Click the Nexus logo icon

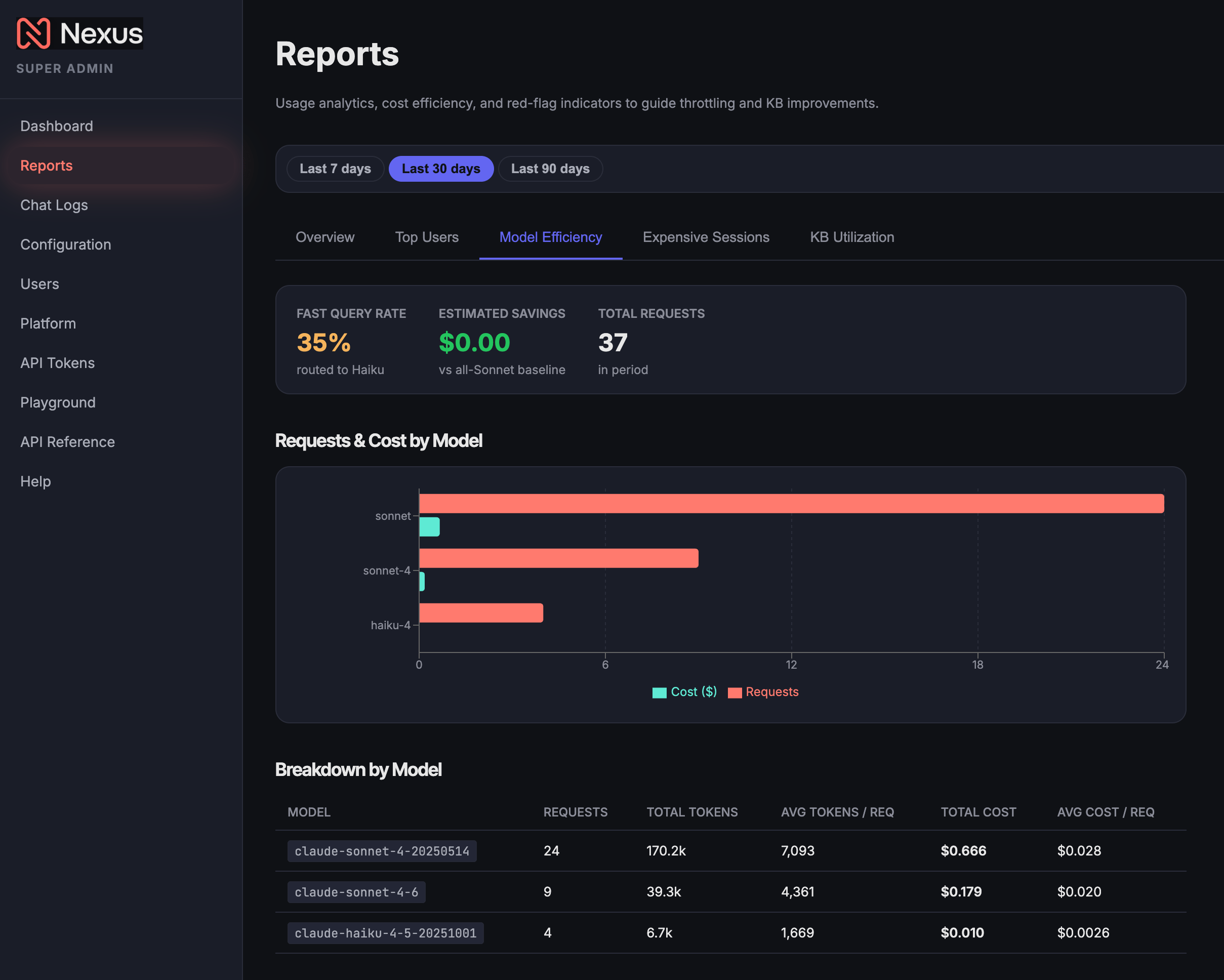(x=33, y=33)
